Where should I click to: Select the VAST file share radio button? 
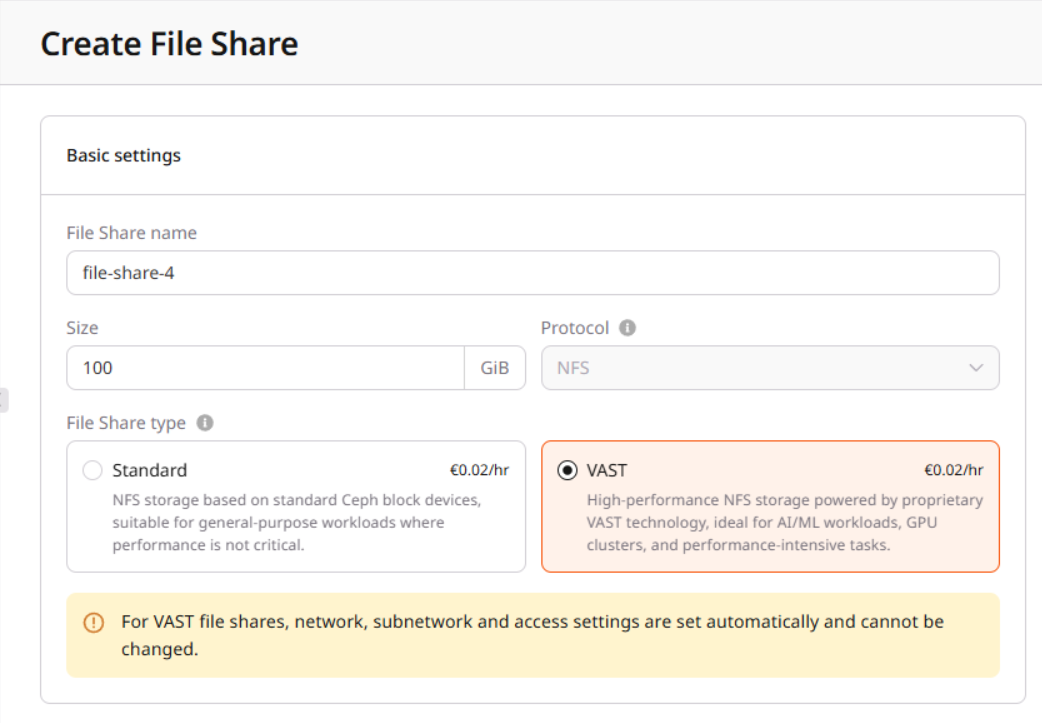point(566,470)
